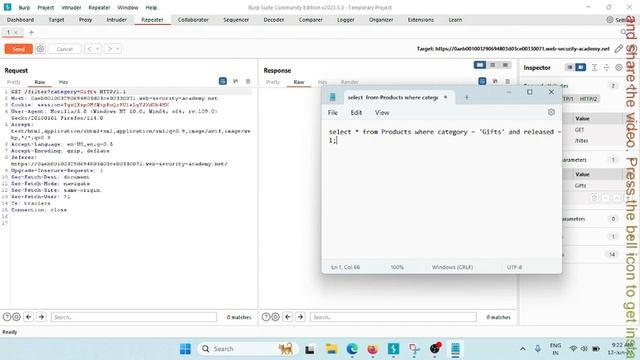Open the back history dropdown arrow
Screen dimensions: 640x360
pos(98,49)
